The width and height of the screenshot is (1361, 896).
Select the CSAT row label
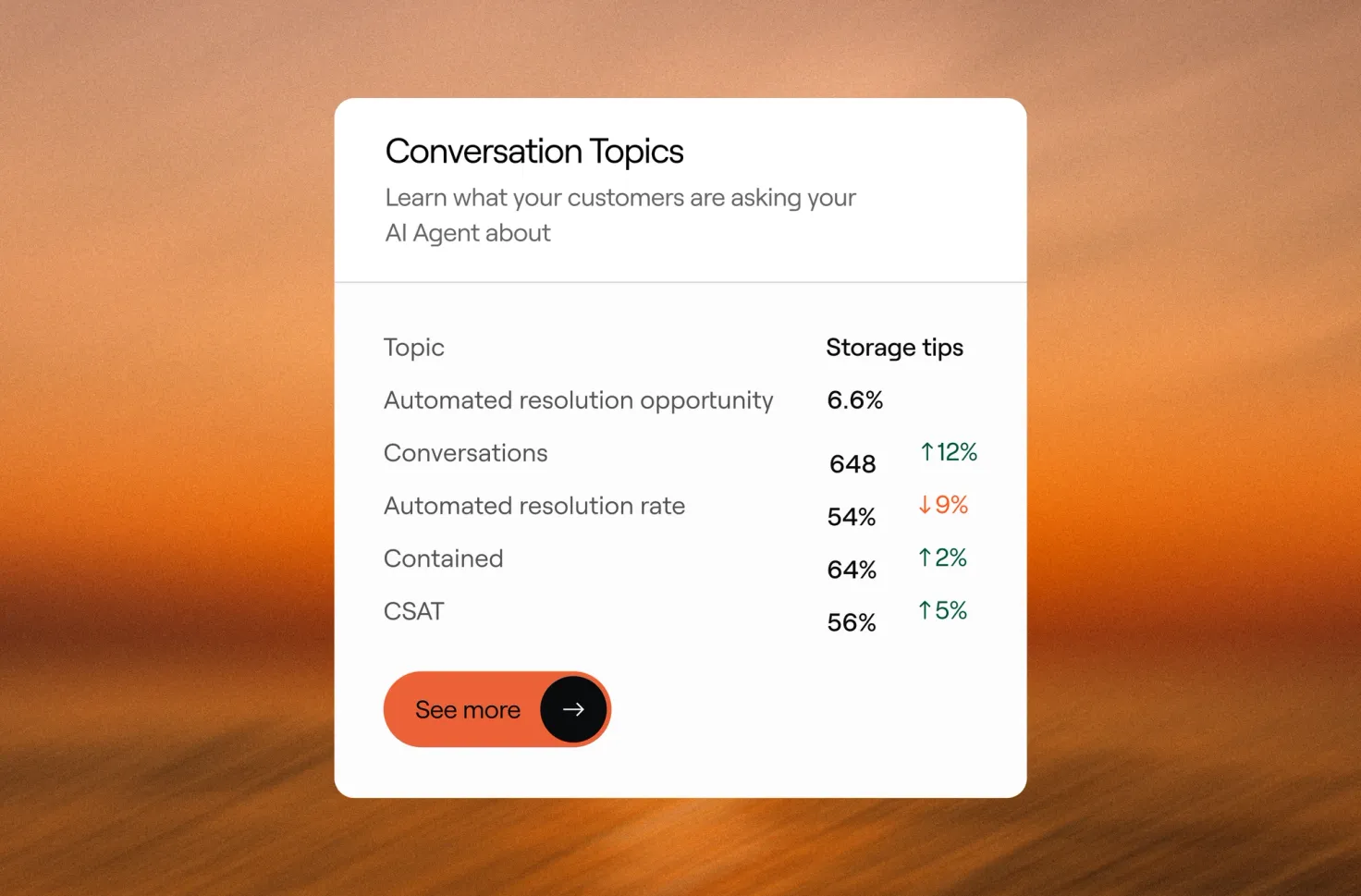coord(414,611)
